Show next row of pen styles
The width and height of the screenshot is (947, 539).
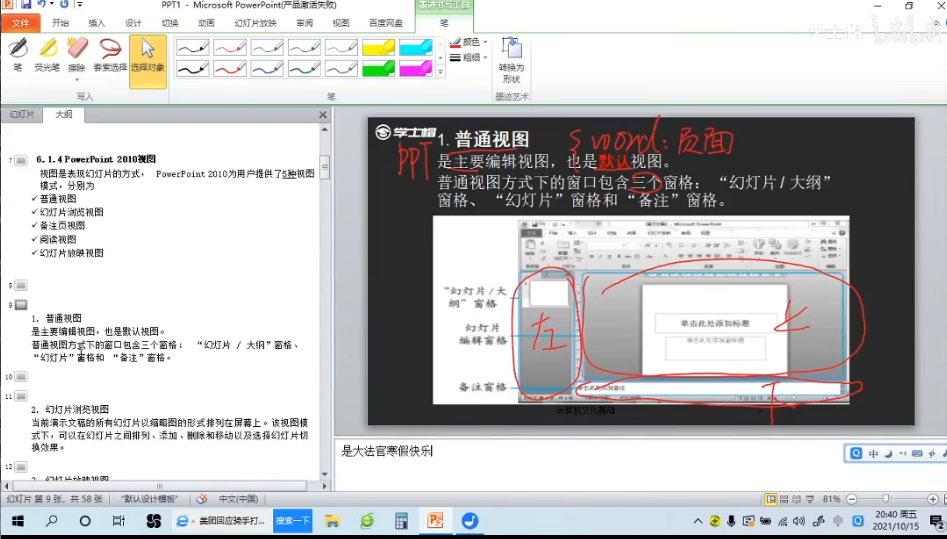click(440, 58)
